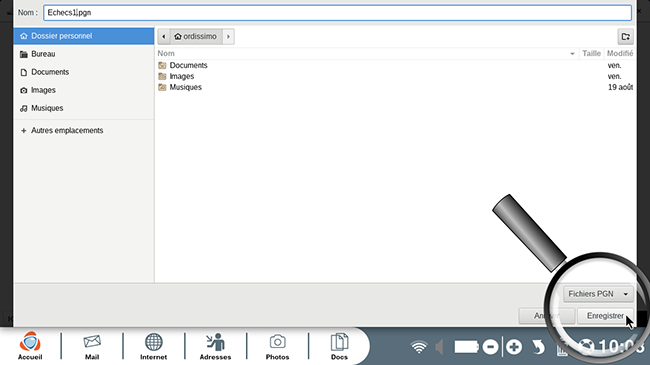Click the zoom out minus icon

[x=490, y=347]
